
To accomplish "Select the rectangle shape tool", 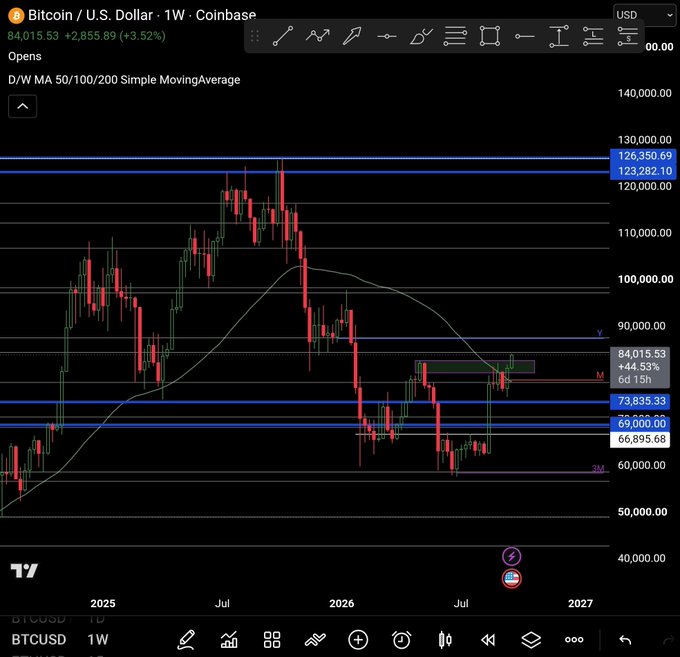I will (x=490, y=36).
